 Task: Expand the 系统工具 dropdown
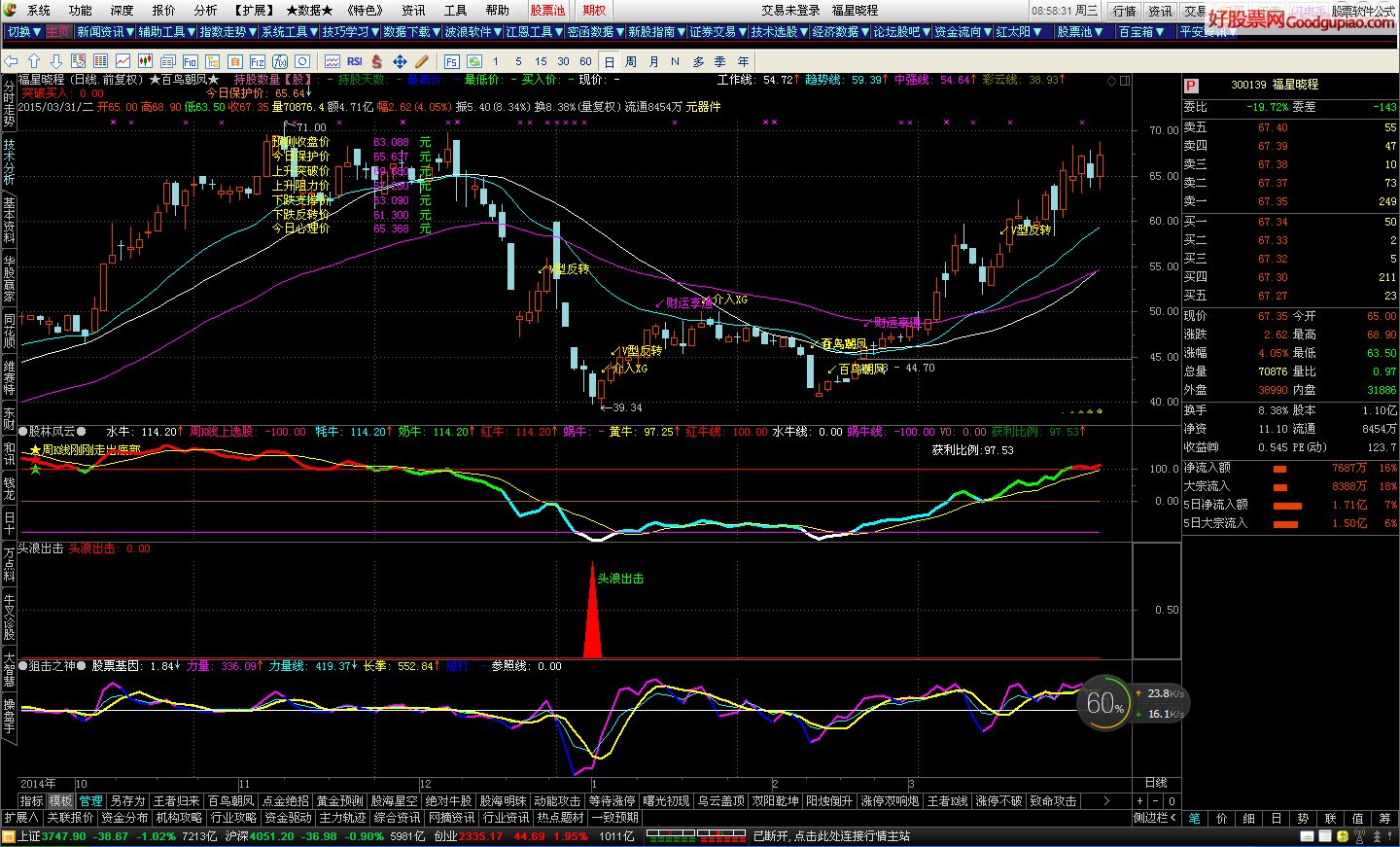tap(289, 32)
